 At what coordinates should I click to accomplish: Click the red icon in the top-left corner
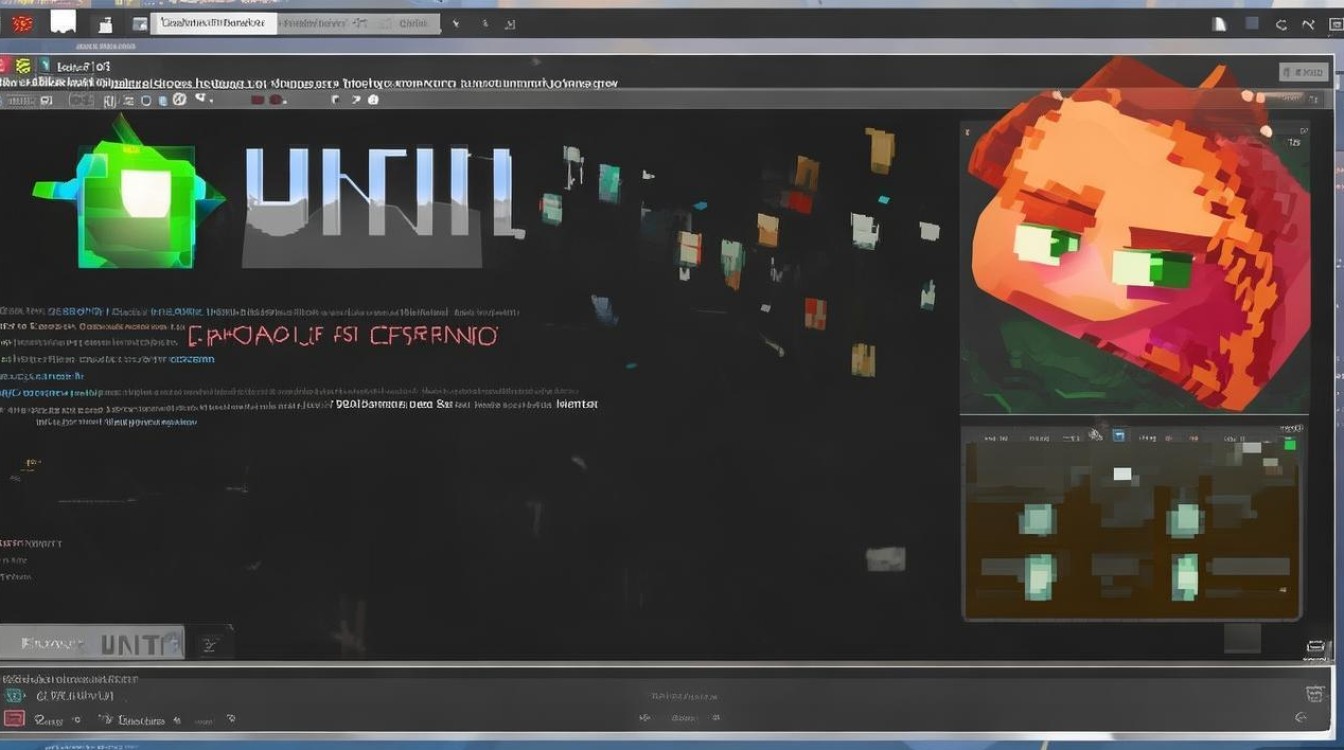pyautogui.click(x=21, y=22)
